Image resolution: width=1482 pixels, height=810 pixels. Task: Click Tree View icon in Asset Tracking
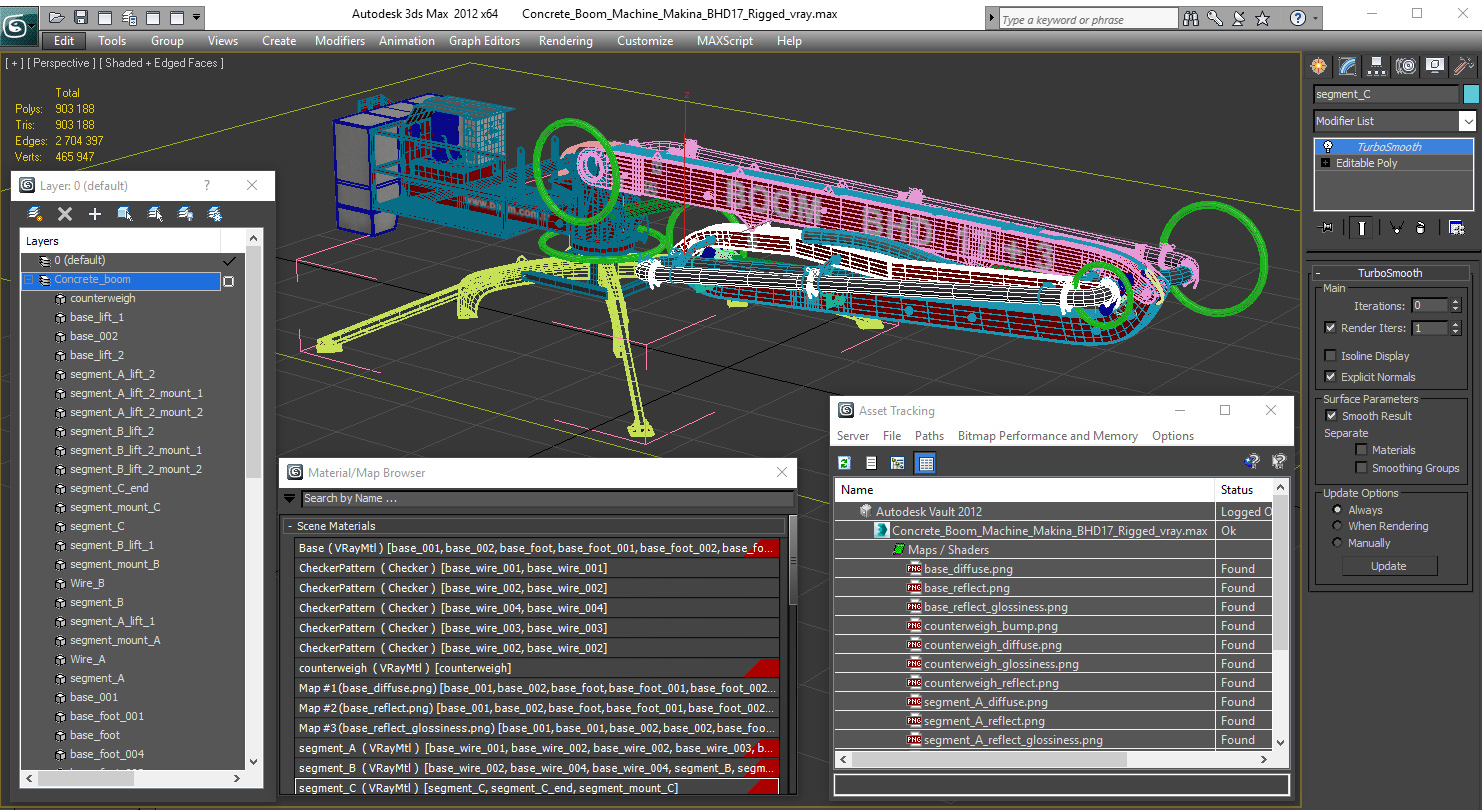tap(898, 463)
